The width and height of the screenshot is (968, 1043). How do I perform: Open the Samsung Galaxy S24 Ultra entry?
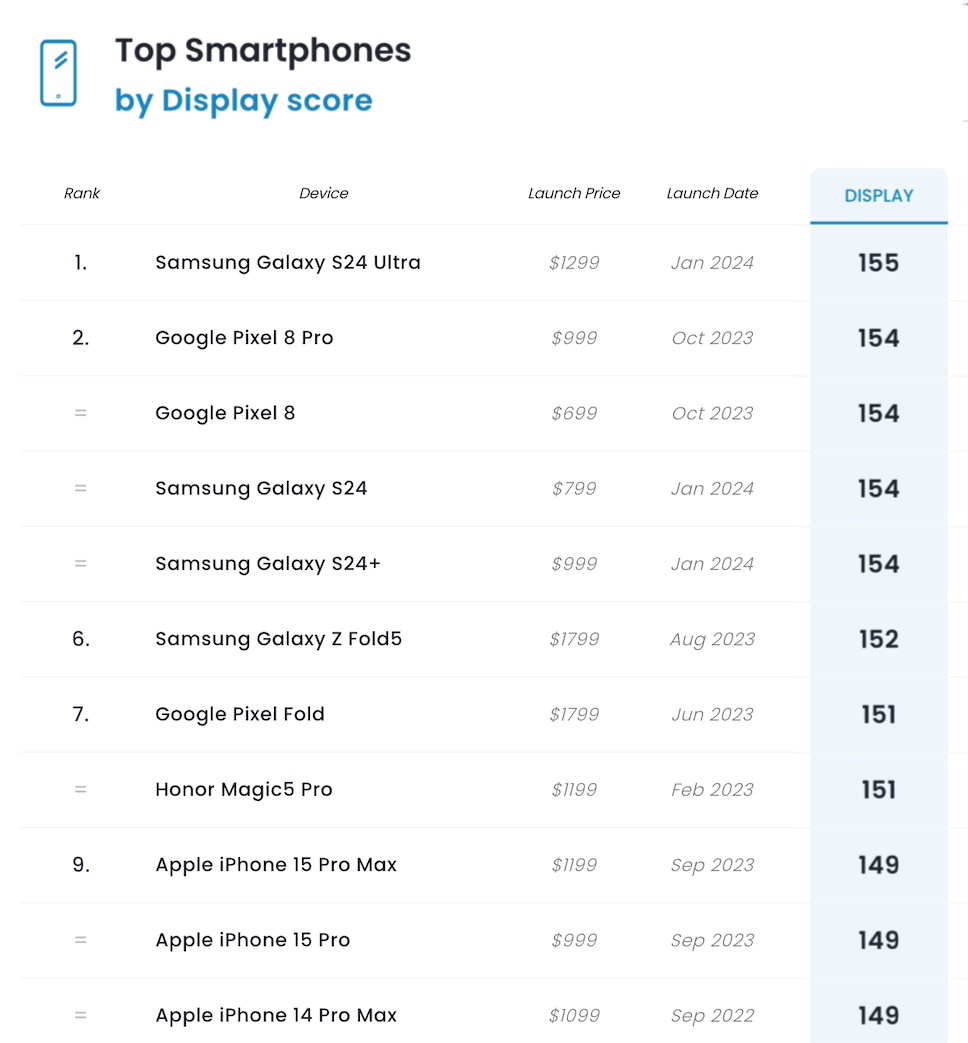tap(288, 263)
